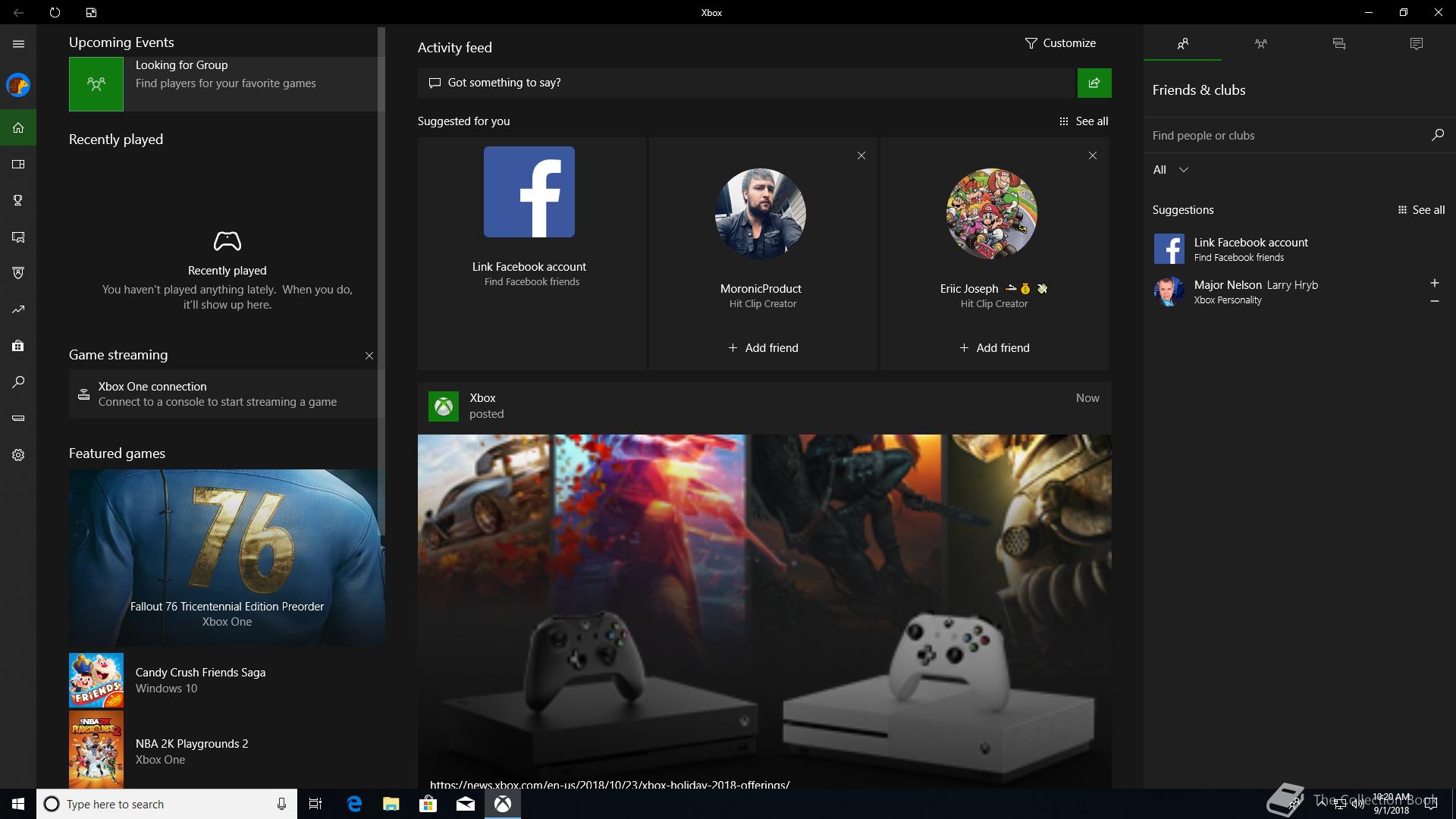Open Eriic Joseph profile picture
This screenshot has height=819, width=1456.
coord(992,214)
